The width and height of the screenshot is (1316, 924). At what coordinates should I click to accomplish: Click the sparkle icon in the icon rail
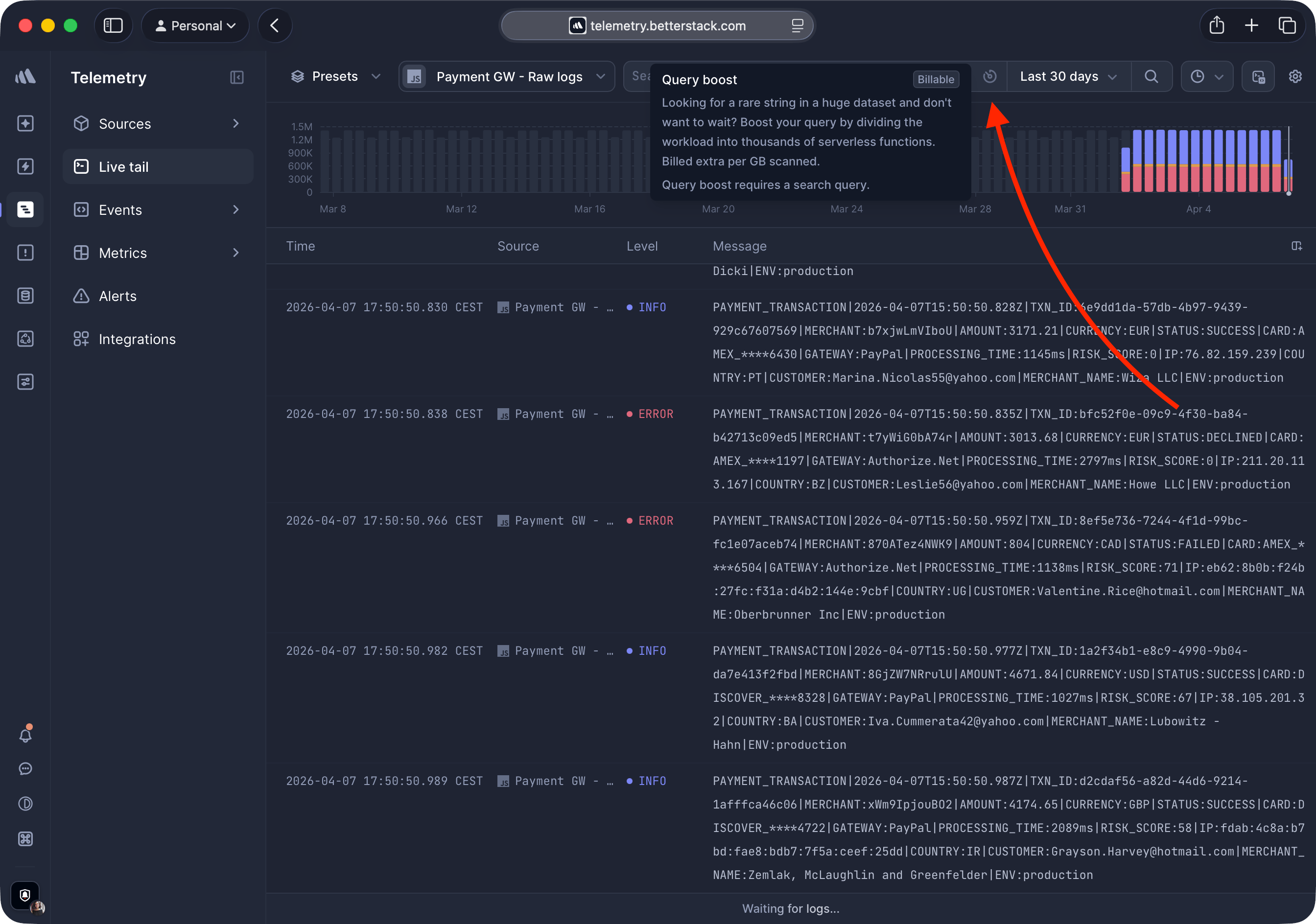click(25, 123)
